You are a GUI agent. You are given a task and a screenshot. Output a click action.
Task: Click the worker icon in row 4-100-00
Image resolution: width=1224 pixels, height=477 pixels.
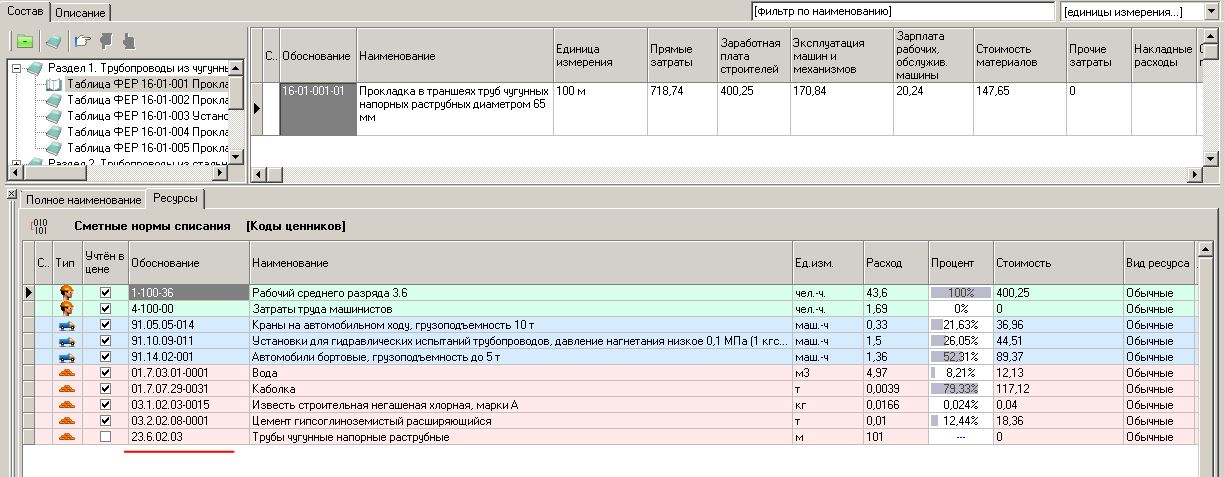(x=67, y=309)
